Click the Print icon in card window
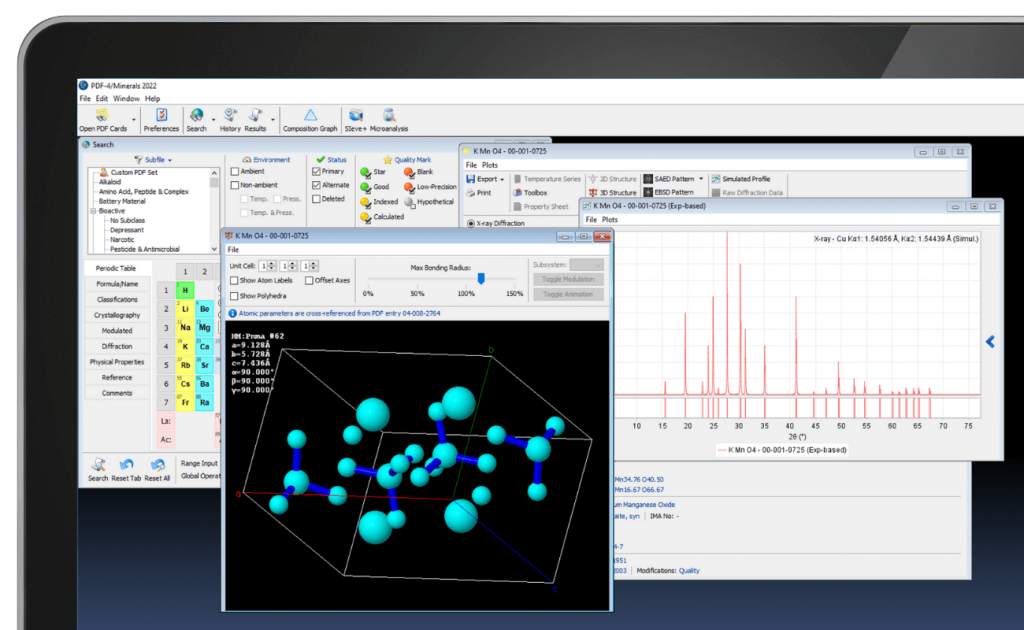Viewport: 1024px width, 630px height. [471, 193]
